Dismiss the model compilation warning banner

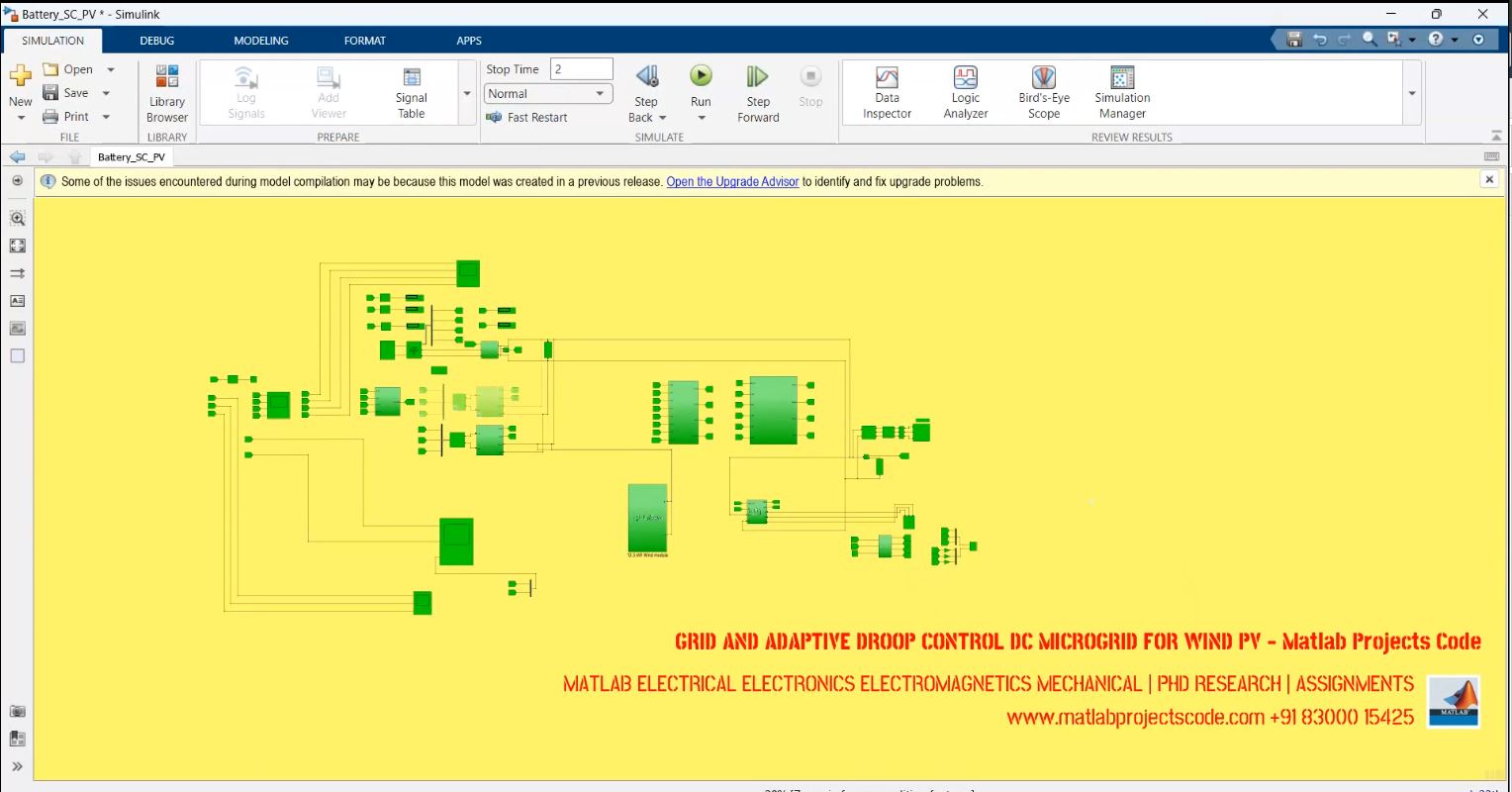point(1489,179)
